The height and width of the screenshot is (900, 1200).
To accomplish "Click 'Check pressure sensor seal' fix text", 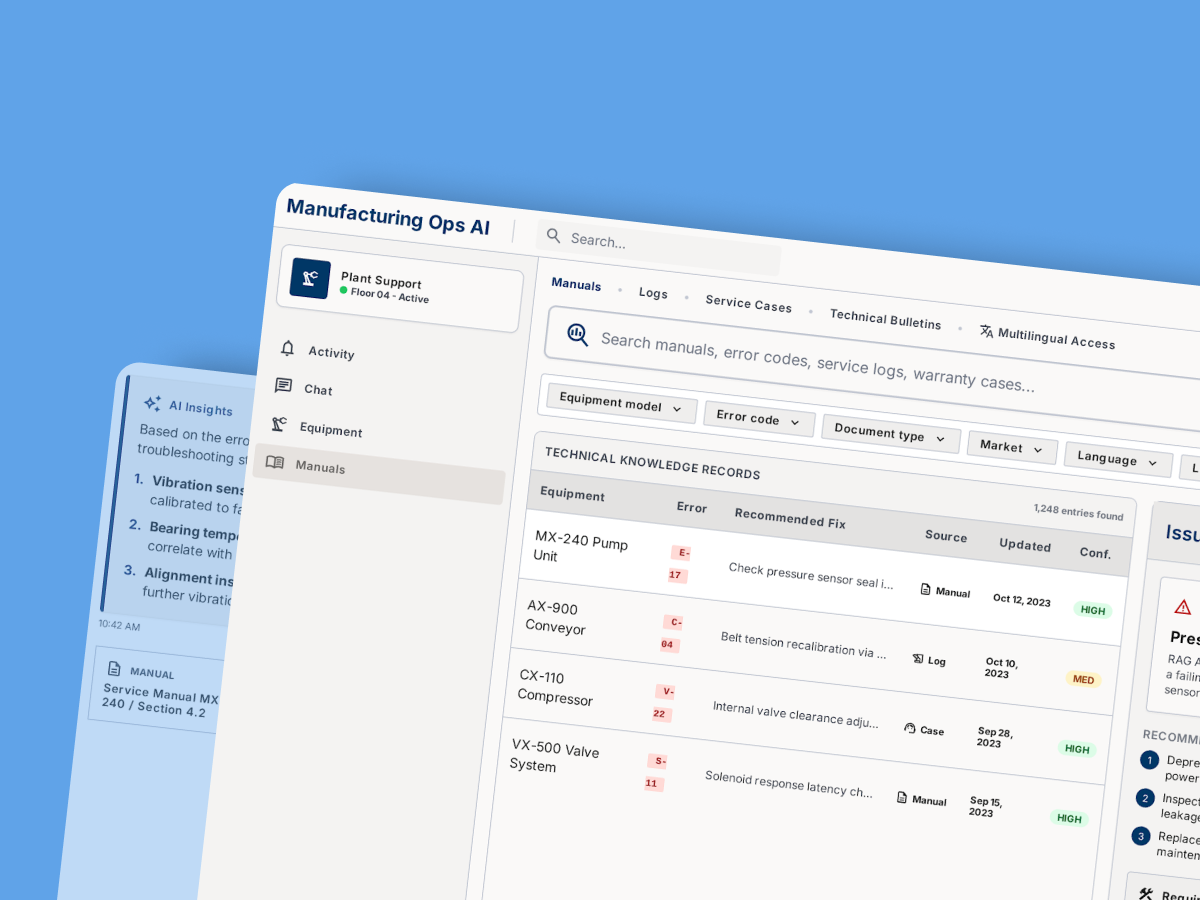I will pyautogui.click(x=811, y=576).
